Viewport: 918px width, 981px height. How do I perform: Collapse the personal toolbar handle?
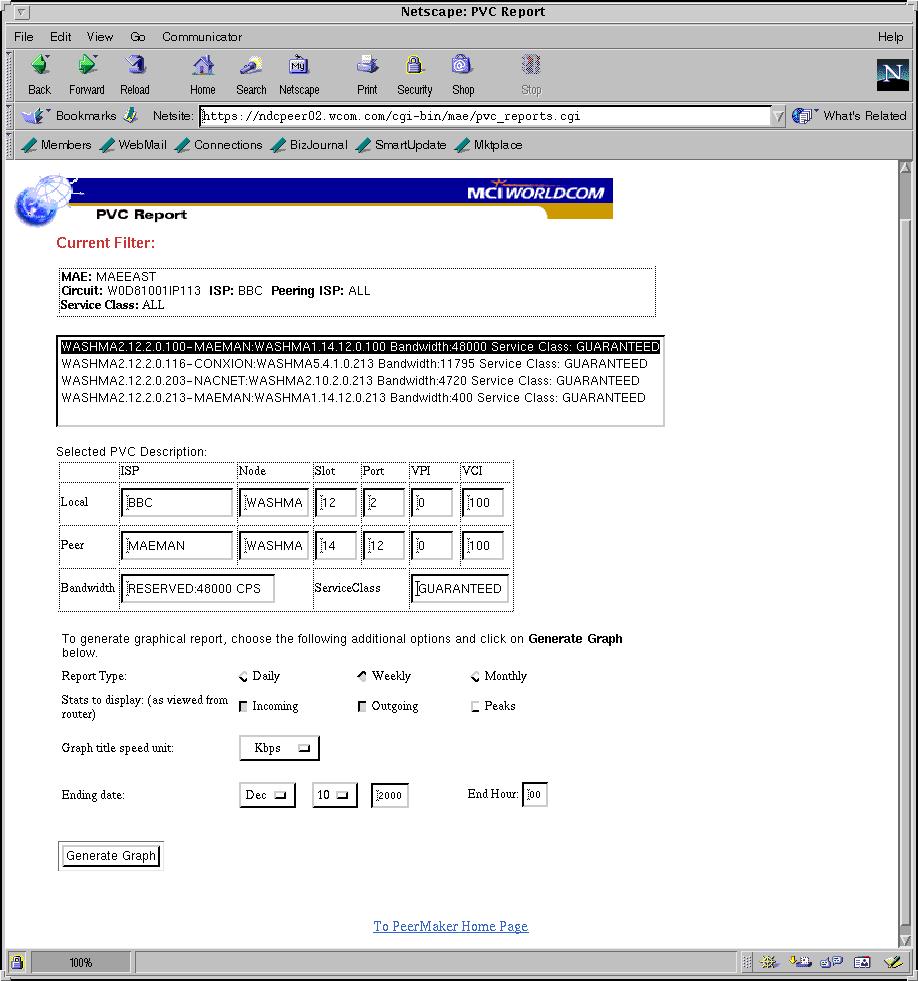coord(9,145)
